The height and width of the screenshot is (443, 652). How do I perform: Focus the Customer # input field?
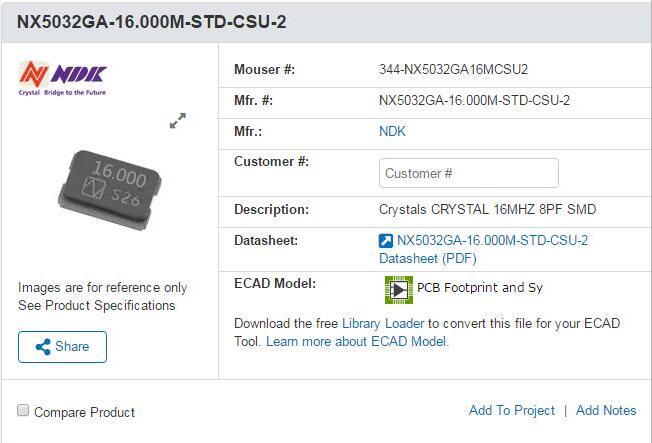[468, 173]
